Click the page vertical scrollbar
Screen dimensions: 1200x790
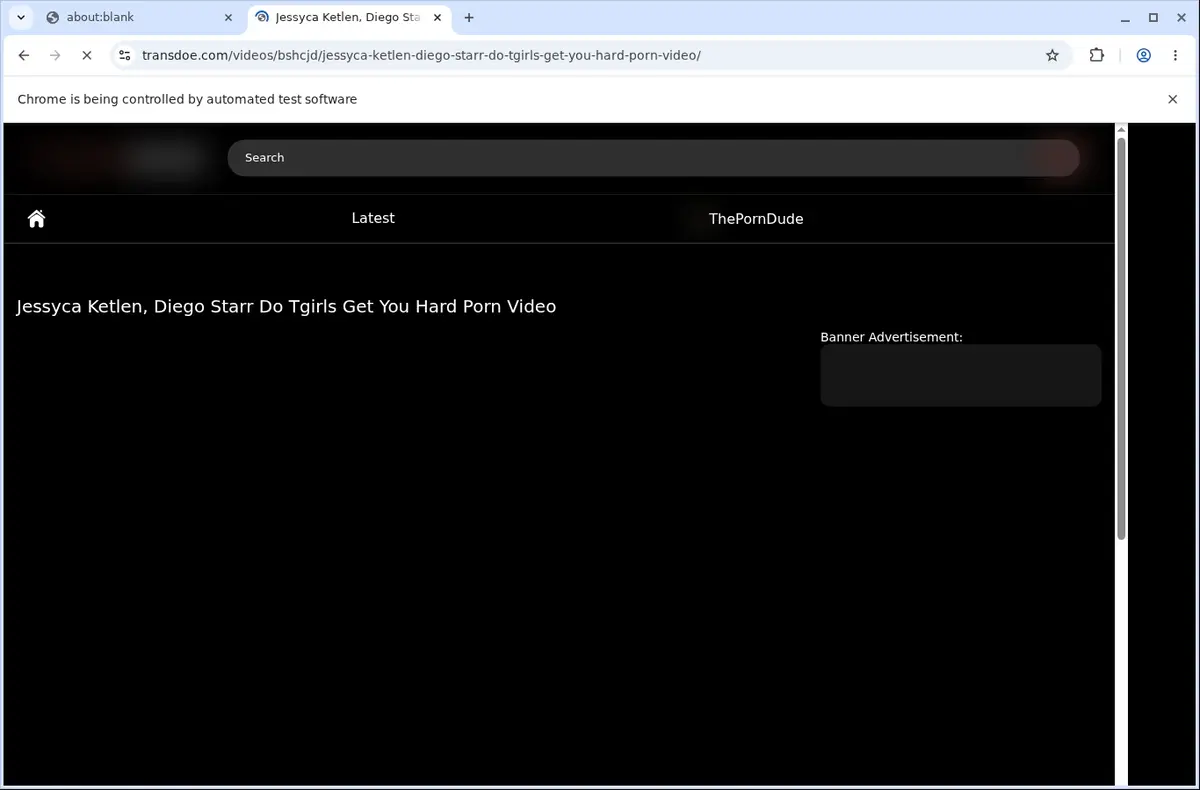point(1121,340)
